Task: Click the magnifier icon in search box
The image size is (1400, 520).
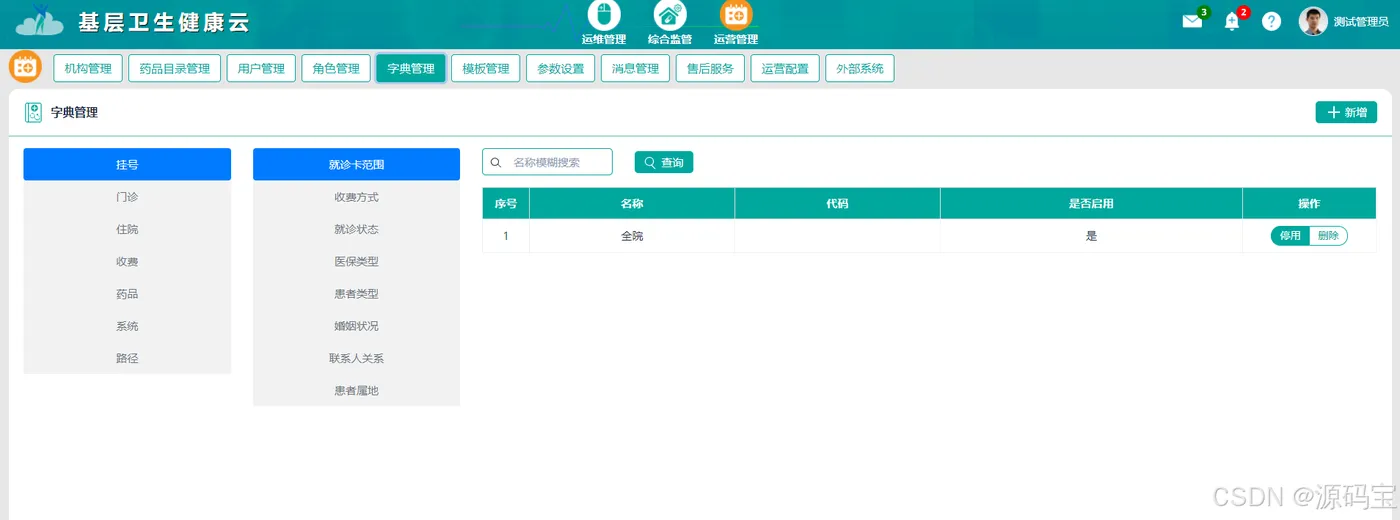Action: point(495,162)
